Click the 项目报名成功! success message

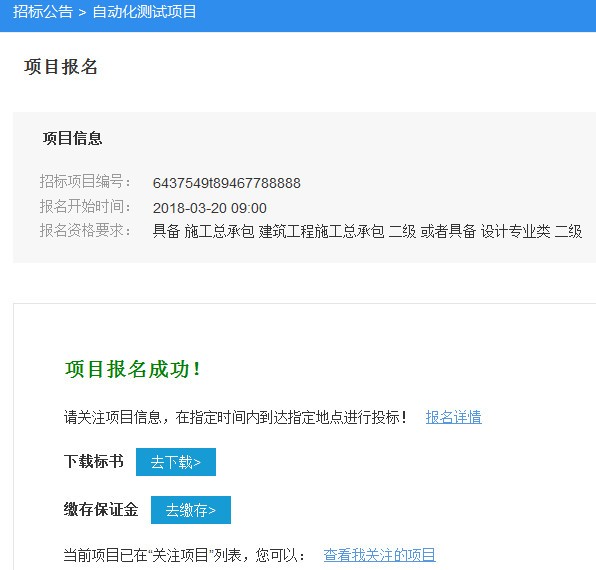[133, 369]
